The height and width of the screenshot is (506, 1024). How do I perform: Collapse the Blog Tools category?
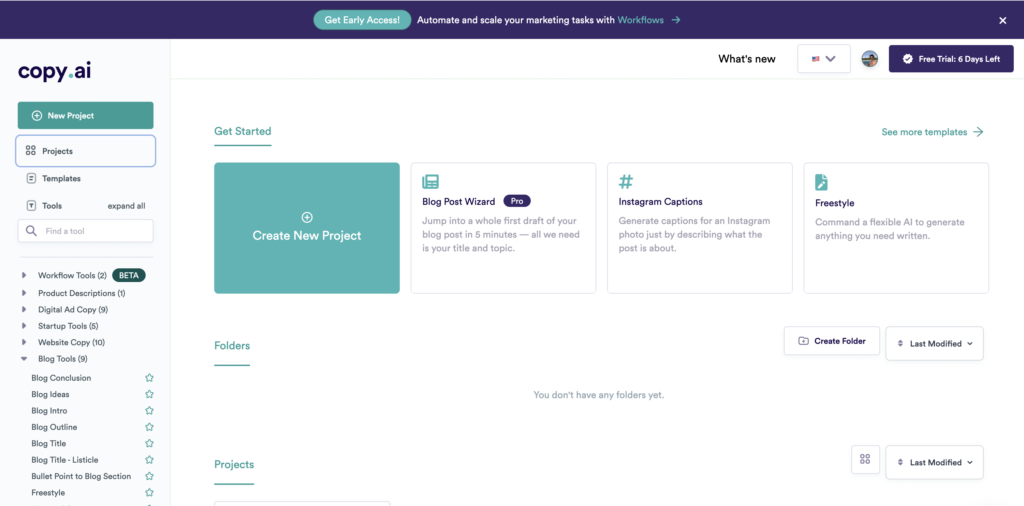[24, 359]
